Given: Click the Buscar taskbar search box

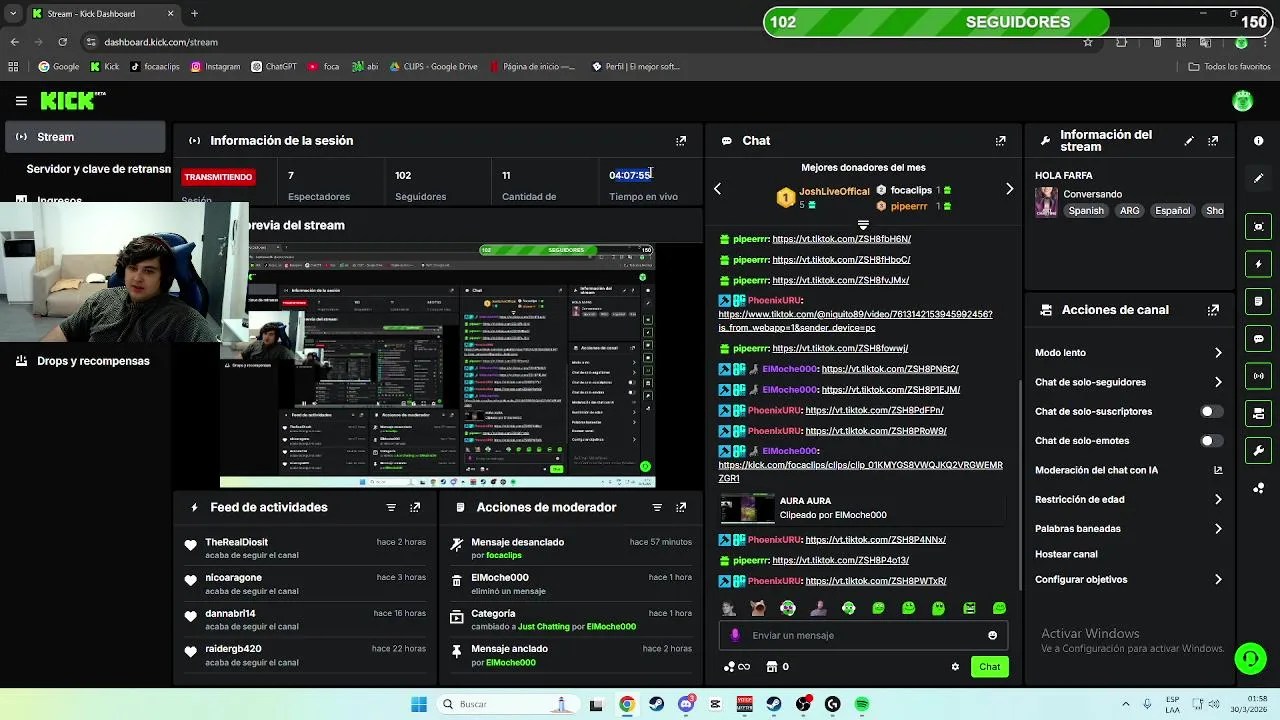Looking at the screenshot, I should pyautogui.click(x=506, y=704).
